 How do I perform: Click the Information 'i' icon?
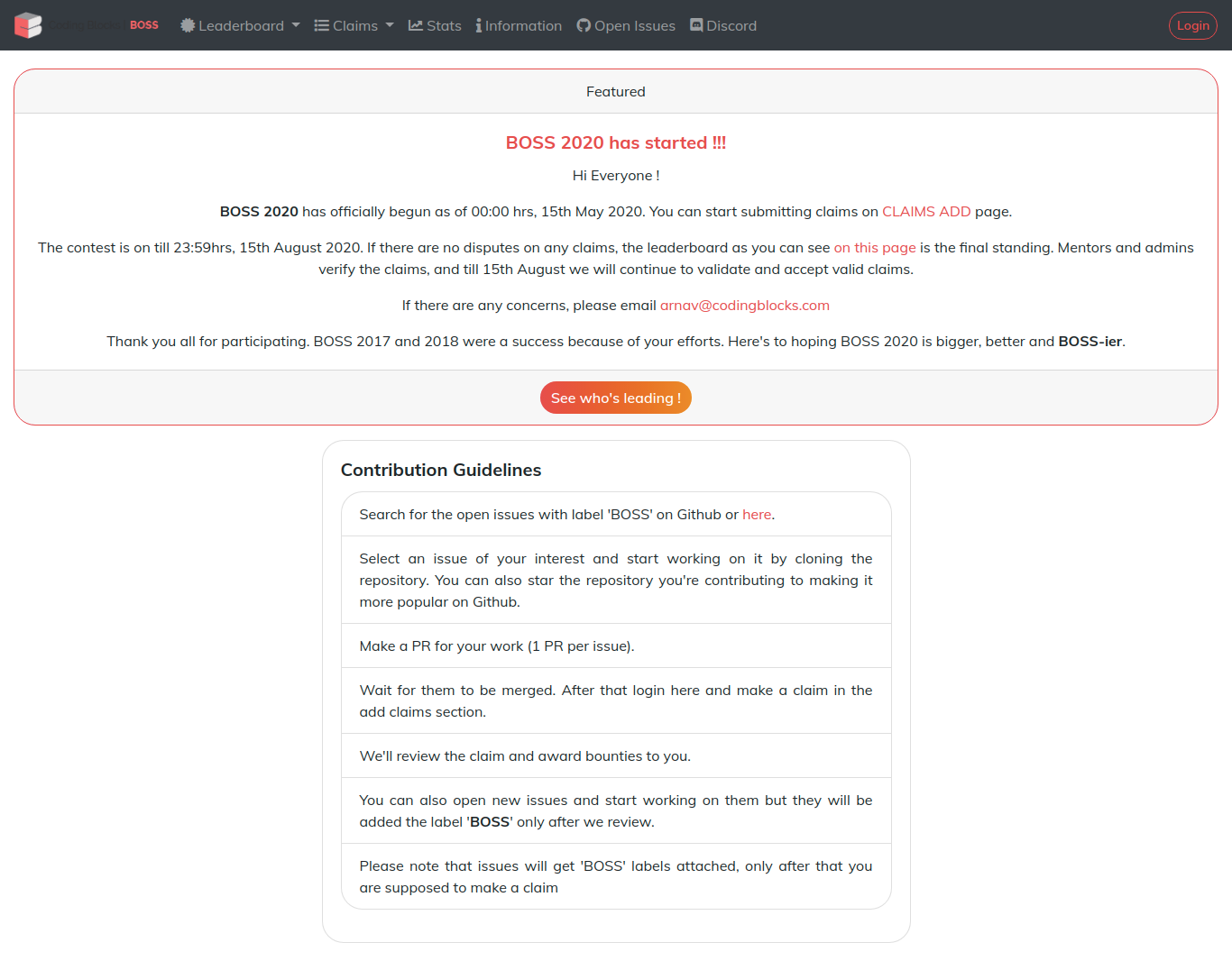point(479,25)
